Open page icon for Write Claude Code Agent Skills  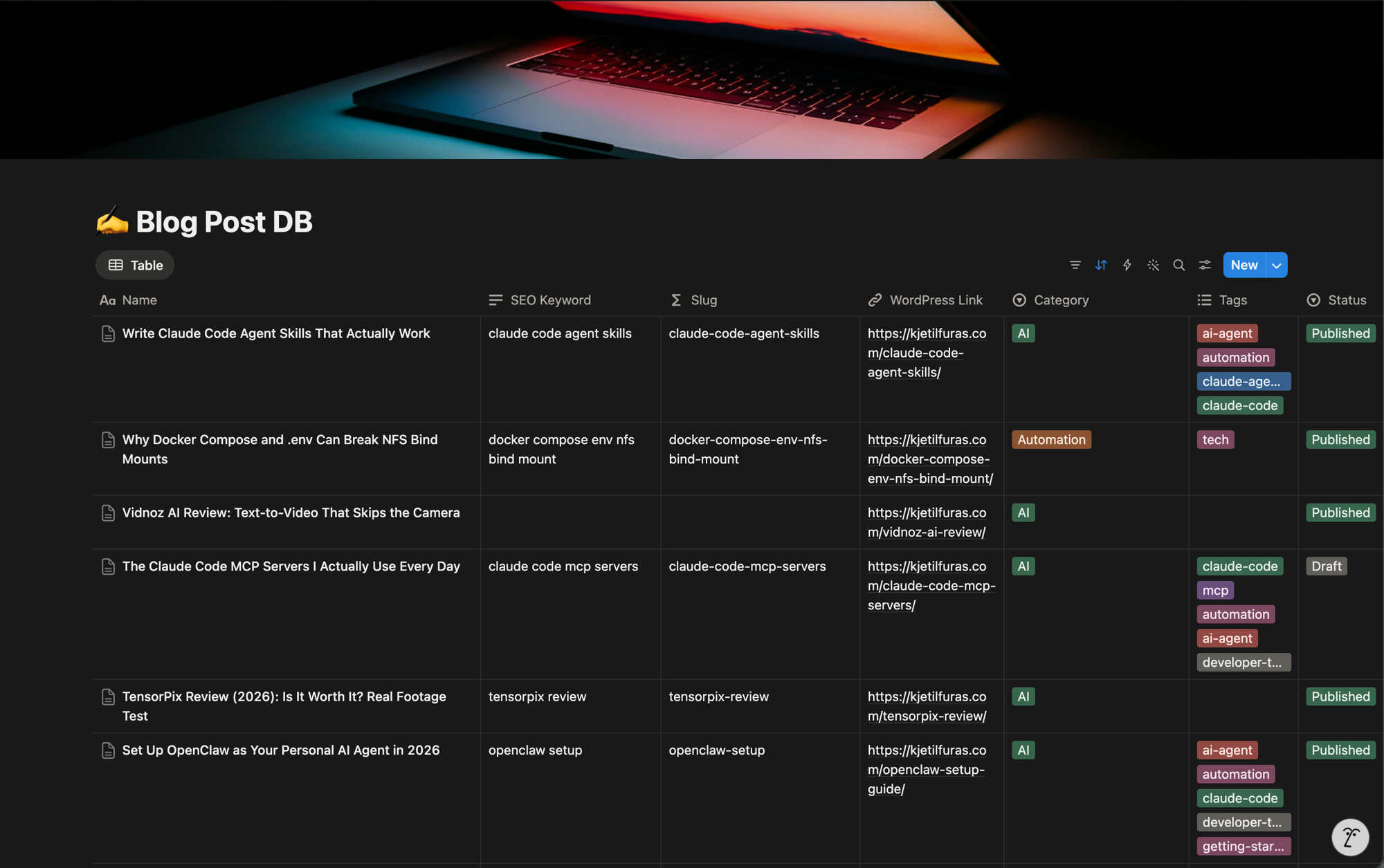tap(108, 333)
